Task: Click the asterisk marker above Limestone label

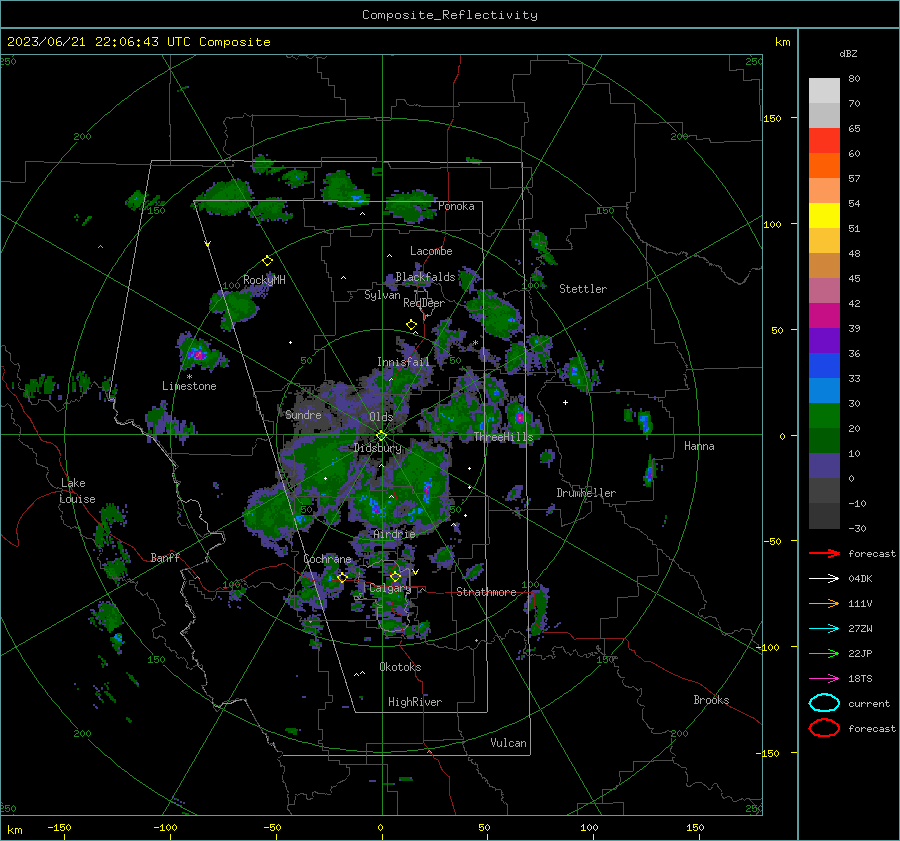Action: pyautogui.click(x=189, y=377)
